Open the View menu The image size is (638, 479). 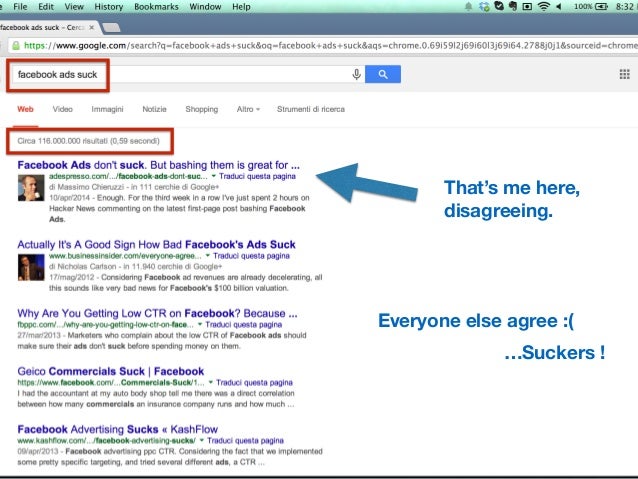74,7
